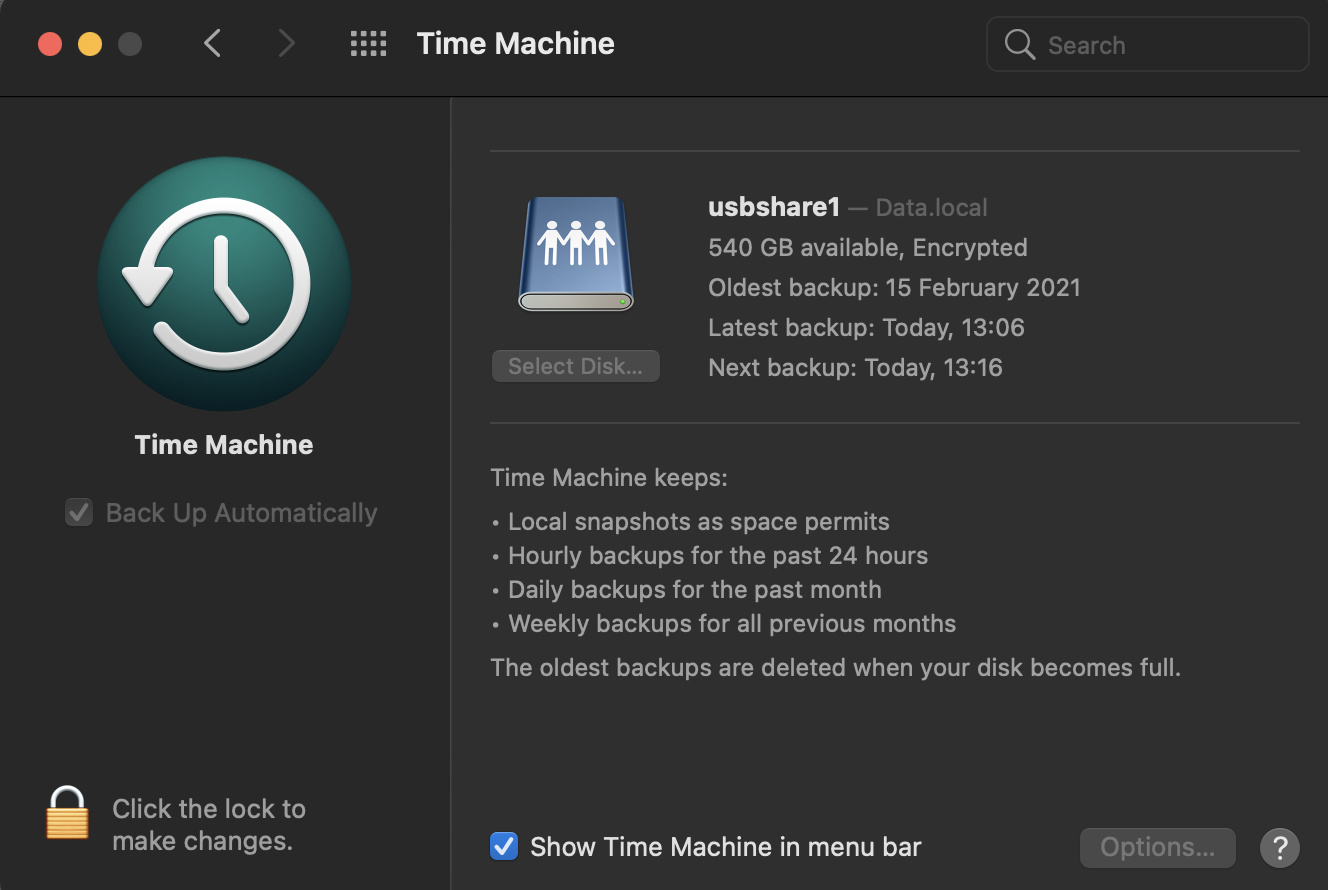Open the Select Disk dialog
The width and height of the screenshot is (1328, 890).
click(x=575, y=366)
